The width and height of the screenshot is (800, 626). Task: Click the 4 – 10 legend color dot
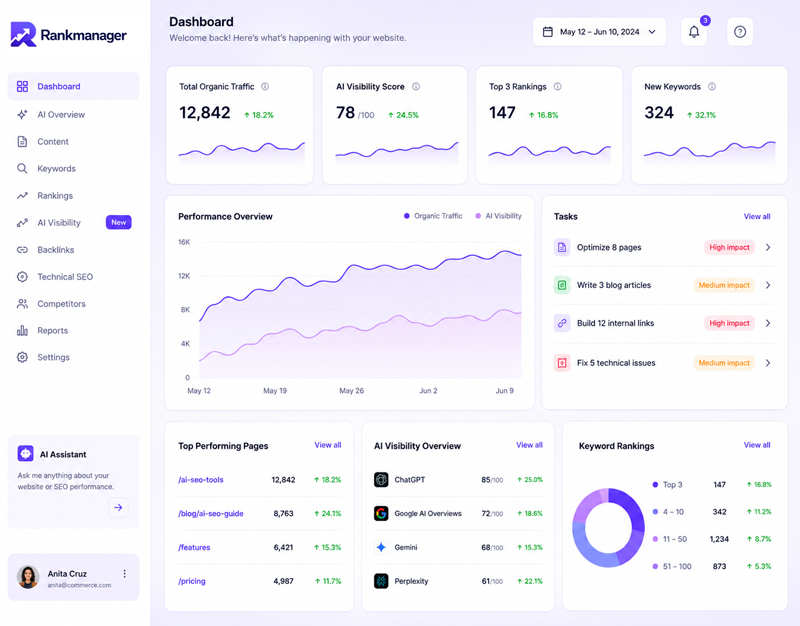point(655,512)
